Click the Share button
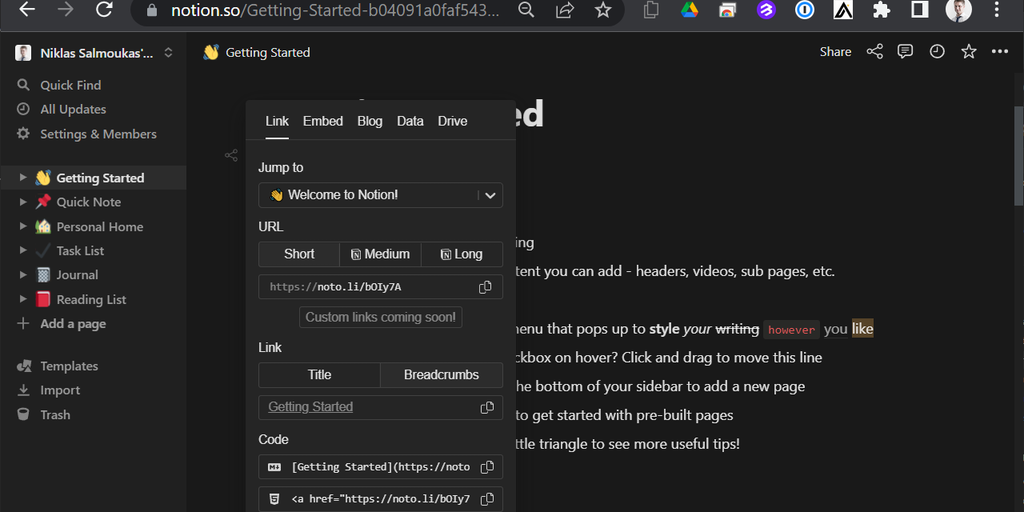This screenshot has width=1024, height=512. 835,52
